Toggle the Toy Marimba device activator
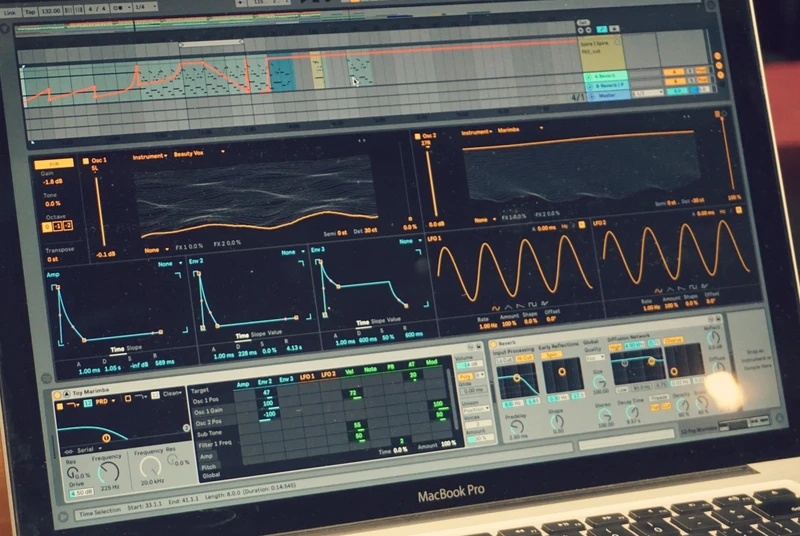This screenshot has height=536, width=800. pos(57,395)
